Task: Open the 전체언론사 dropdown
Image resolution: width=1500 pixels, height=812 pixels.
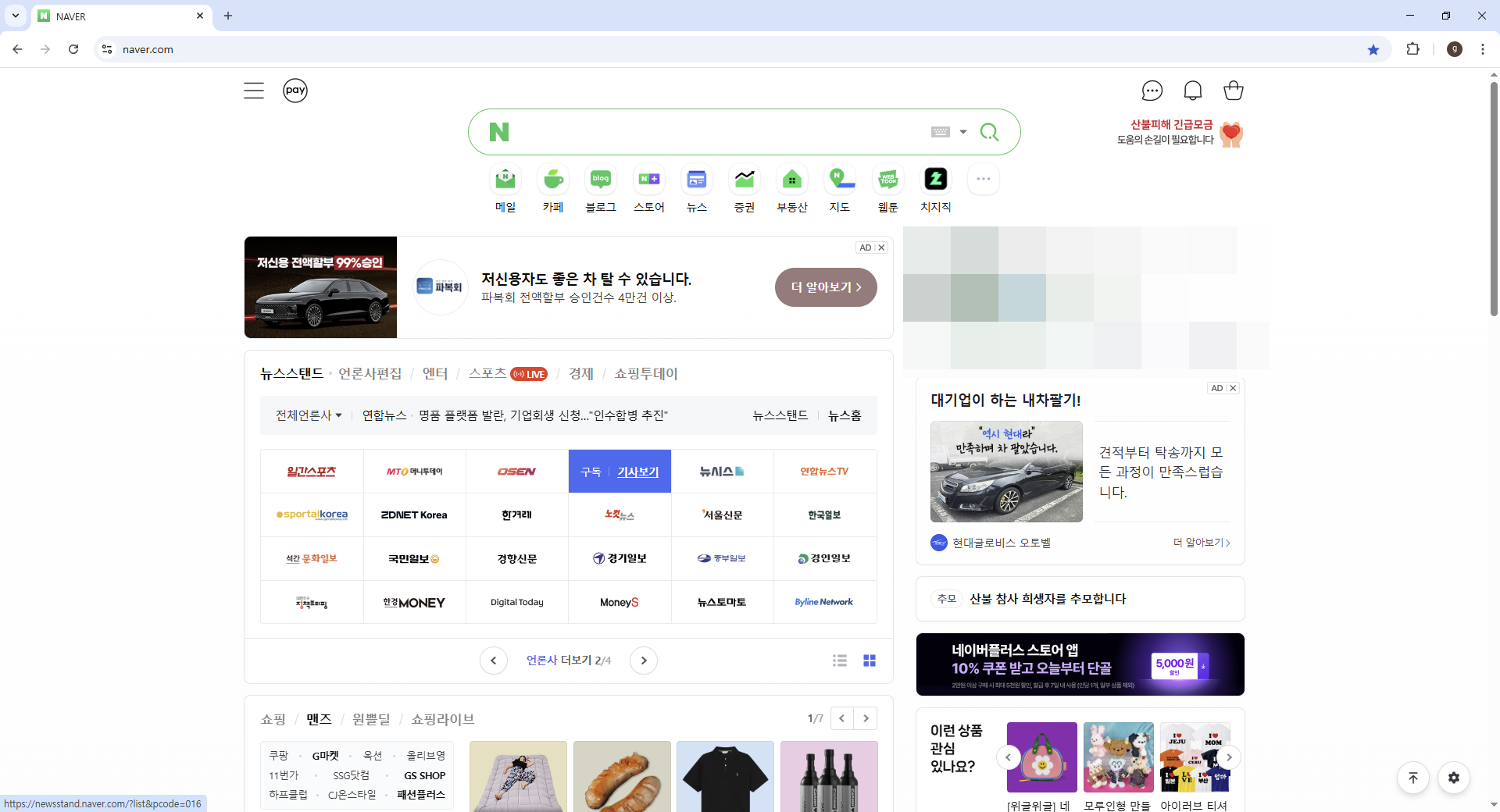Action: [x=309, y=415]
